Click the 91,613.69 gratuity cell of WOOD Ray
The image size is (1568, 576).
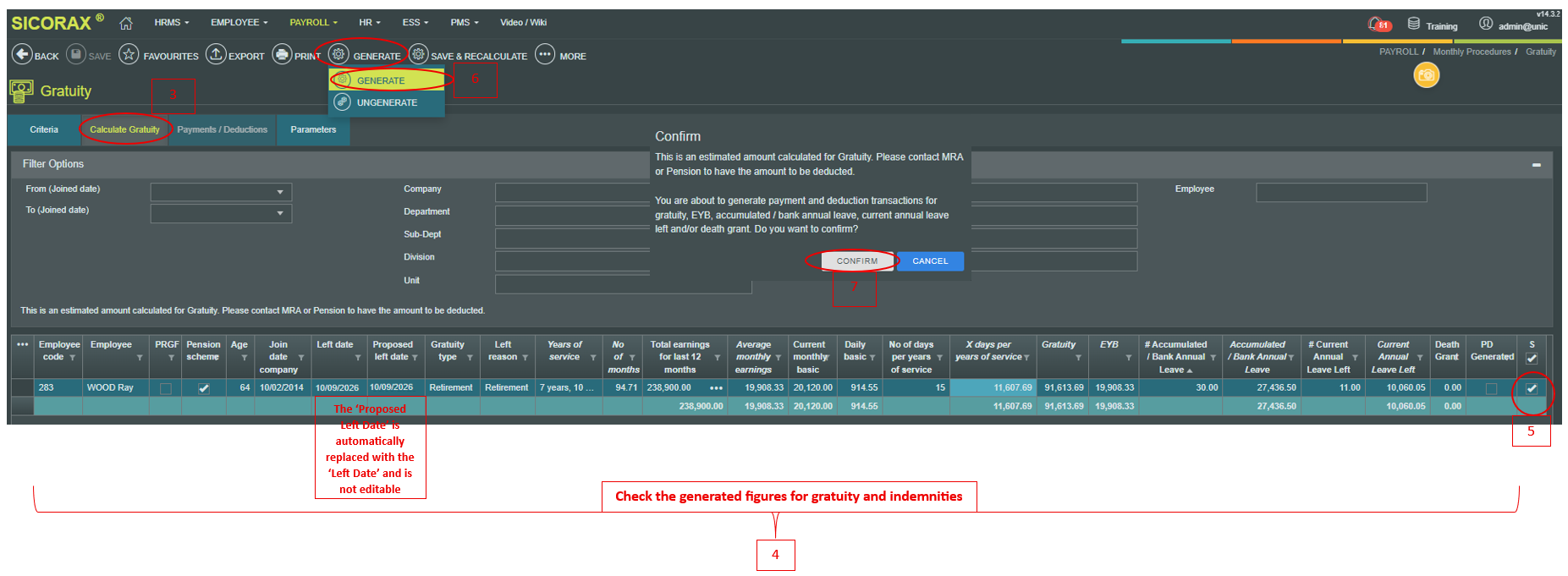(1064, 387)
